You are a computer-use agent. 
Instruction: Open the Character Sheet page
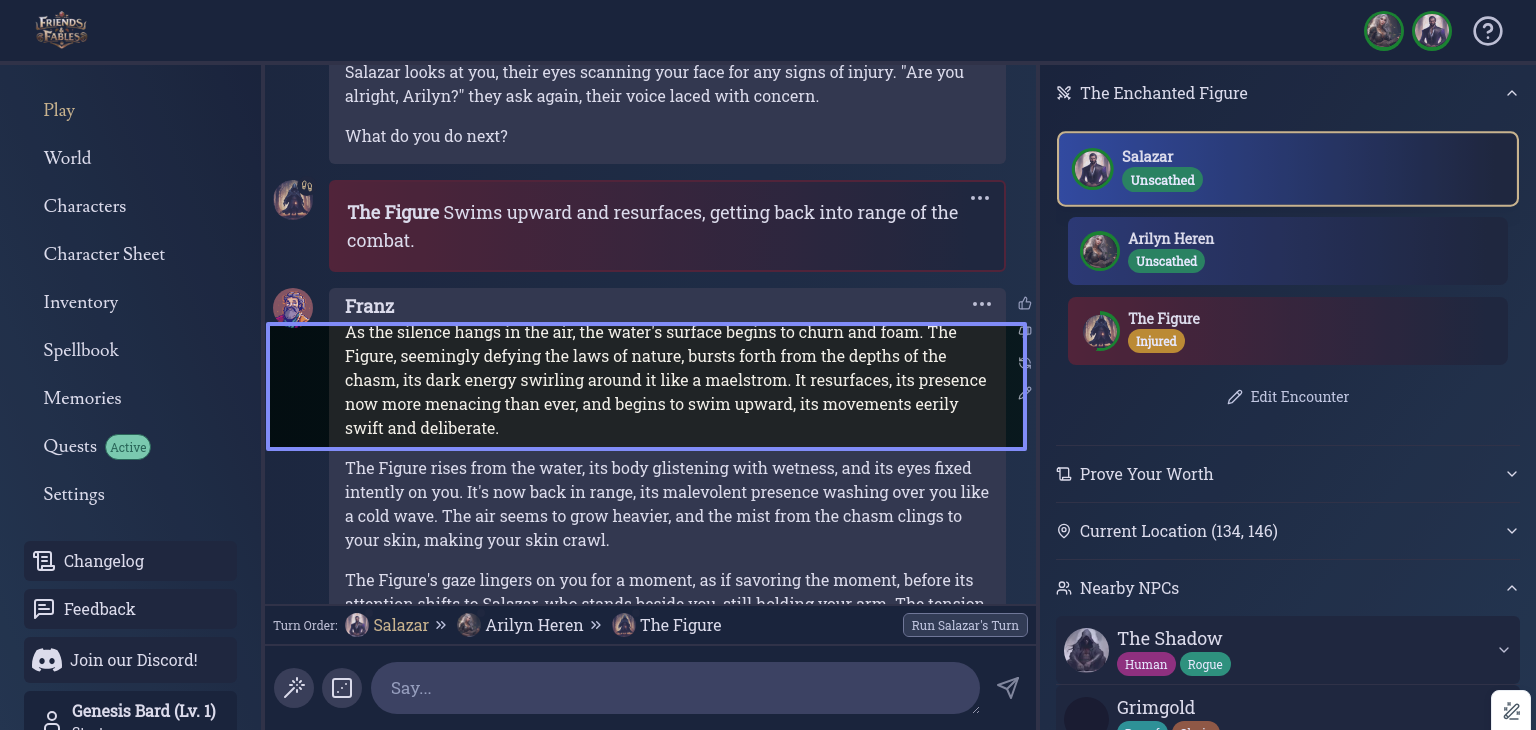[x=104, y=254]
